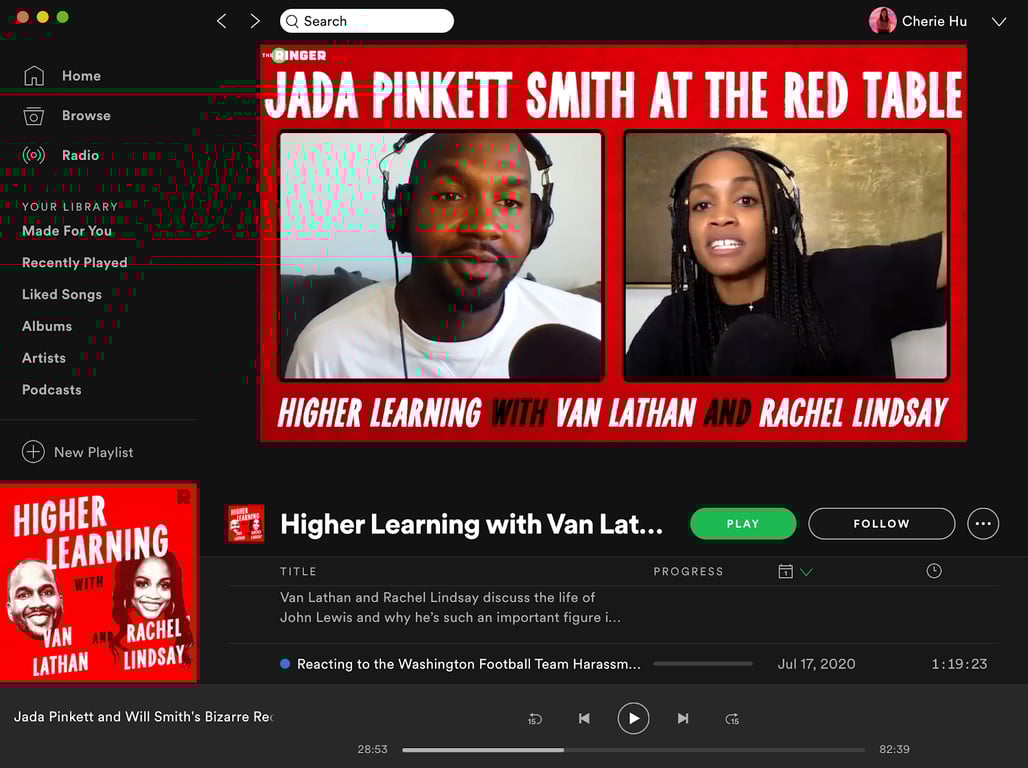
Task: Seek in the playback progress bar
Action: pyautogui.click(x=633, y=750)
